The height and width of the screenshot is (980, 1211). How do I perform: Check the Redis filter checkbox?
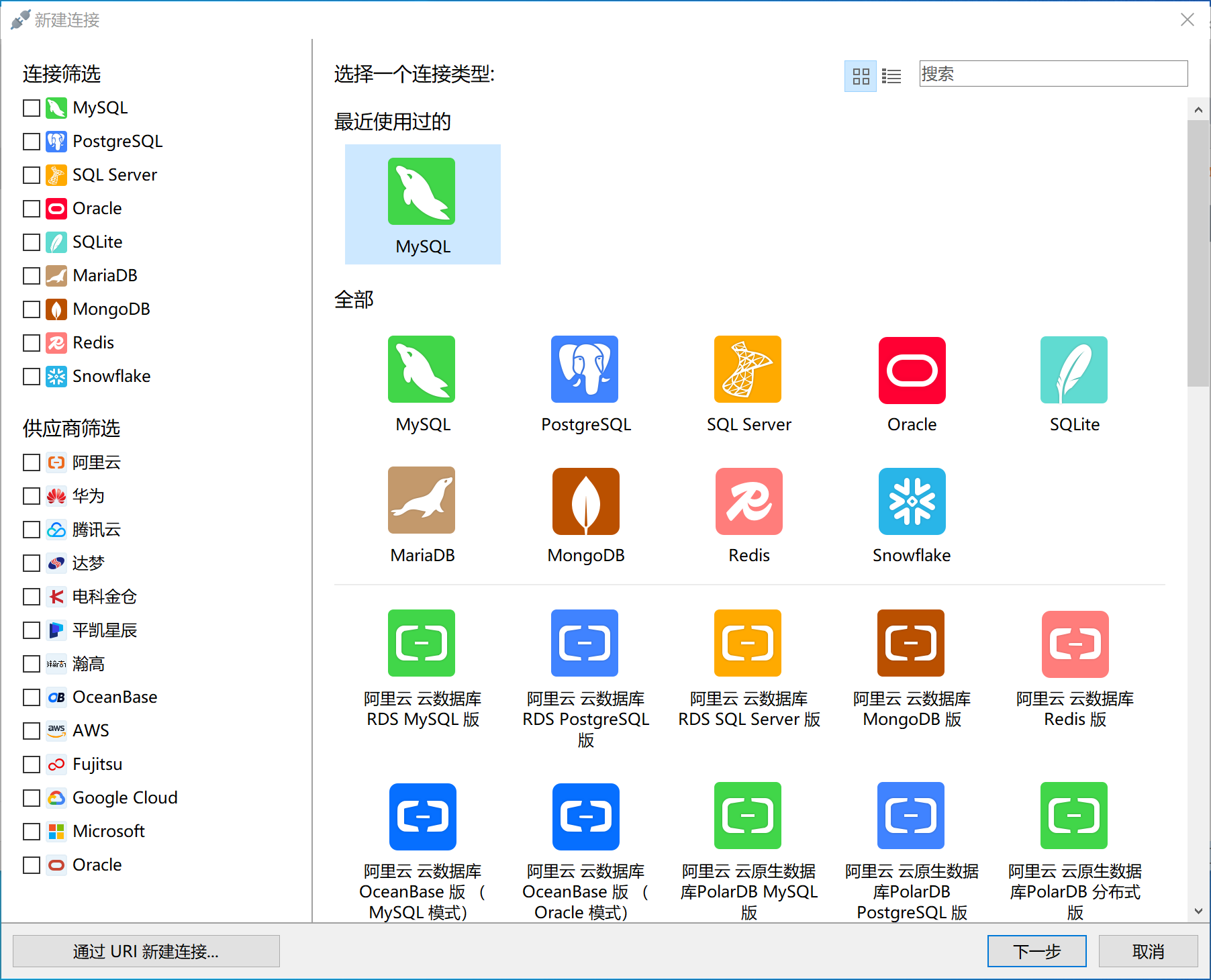pos(32,343)
